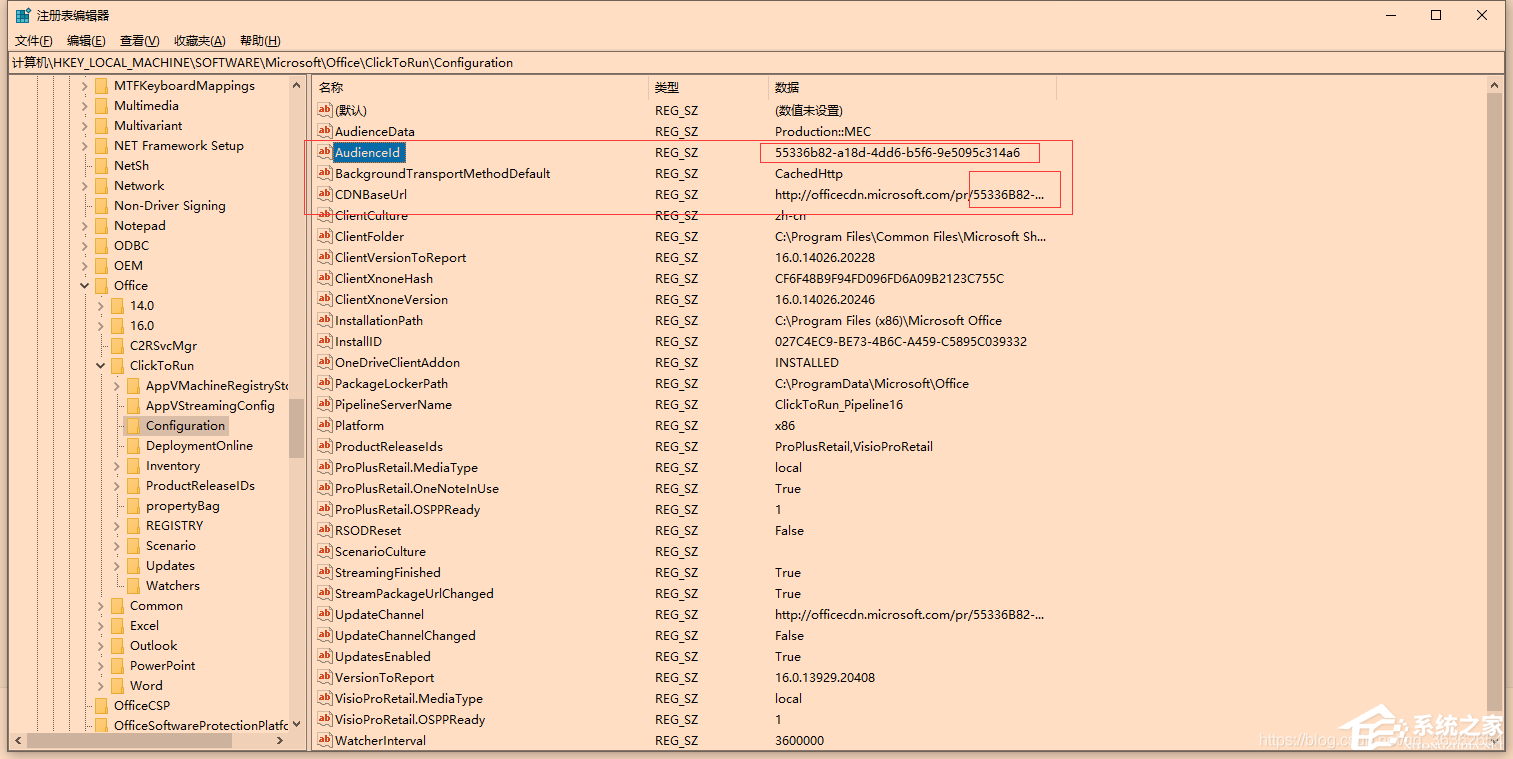The height and width of the screenshot is (759, 1513).
Task: Click the folder icon for Configuration key
Action: click(x=133, y=426)
